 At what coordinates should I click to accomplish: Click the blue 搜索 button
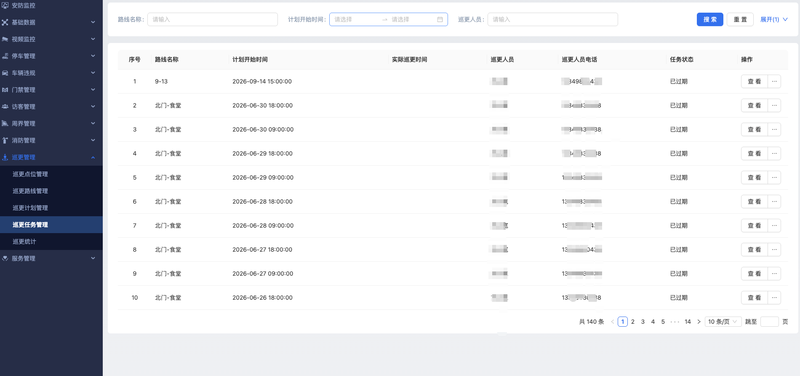[x=710, y=19]
